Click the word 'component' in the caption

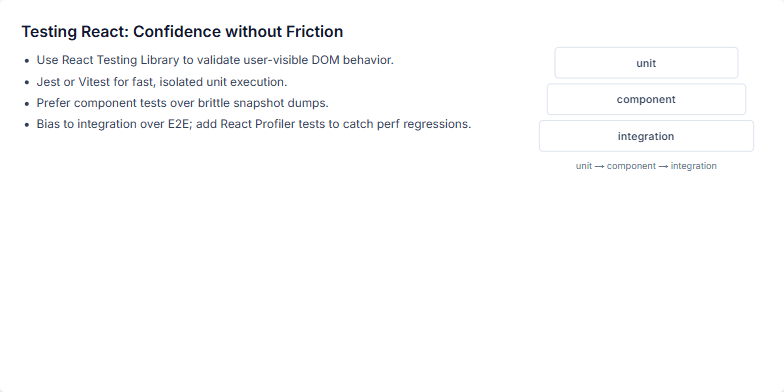(x=631, y=166)
